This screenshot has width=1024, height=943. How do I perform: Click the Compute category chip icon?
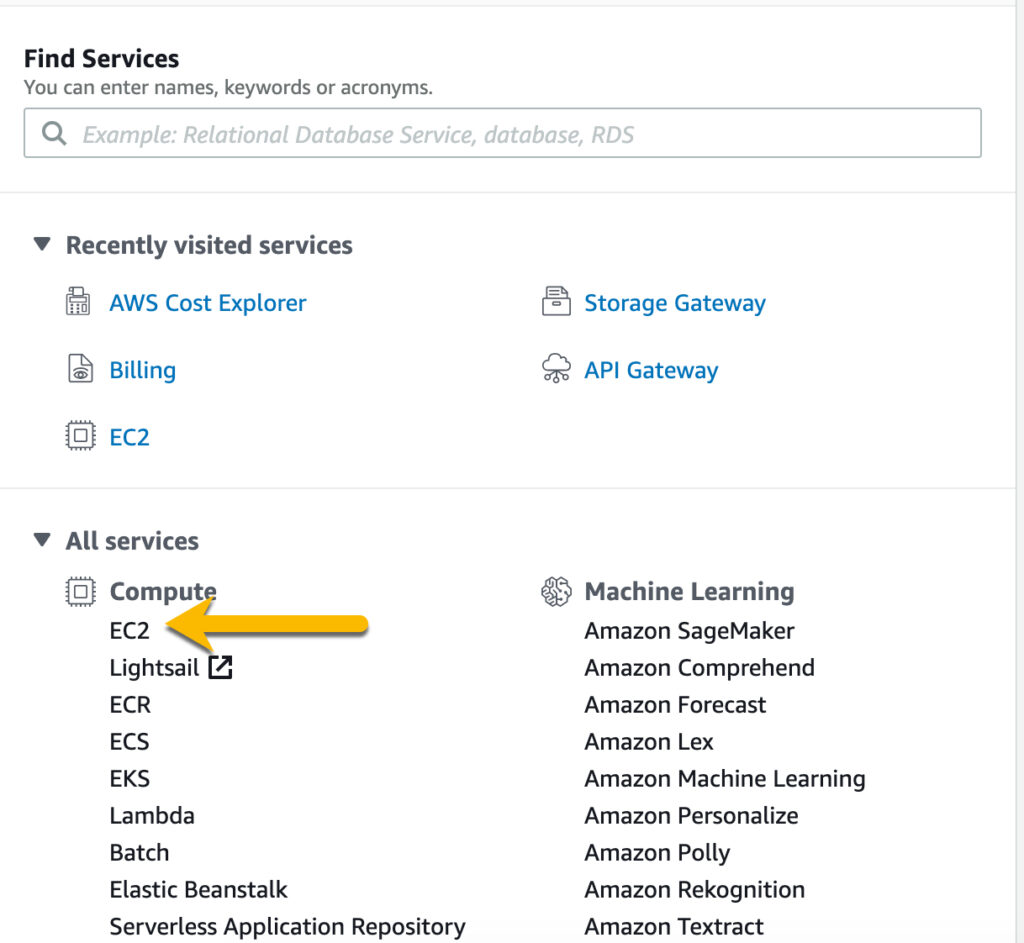click(80, 592)
